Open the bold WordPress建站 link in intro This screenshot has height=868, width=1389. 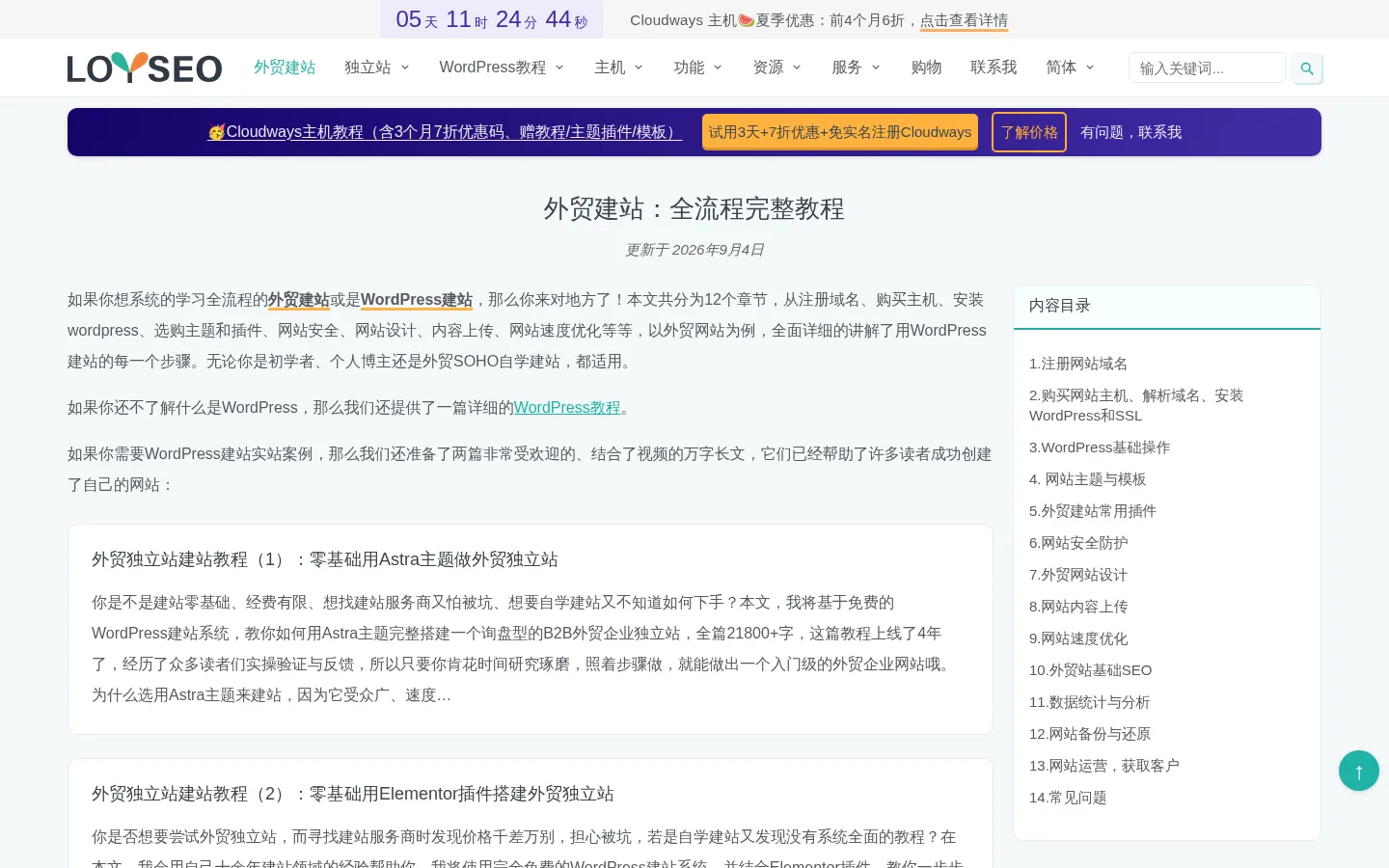[x=417, y=300]
